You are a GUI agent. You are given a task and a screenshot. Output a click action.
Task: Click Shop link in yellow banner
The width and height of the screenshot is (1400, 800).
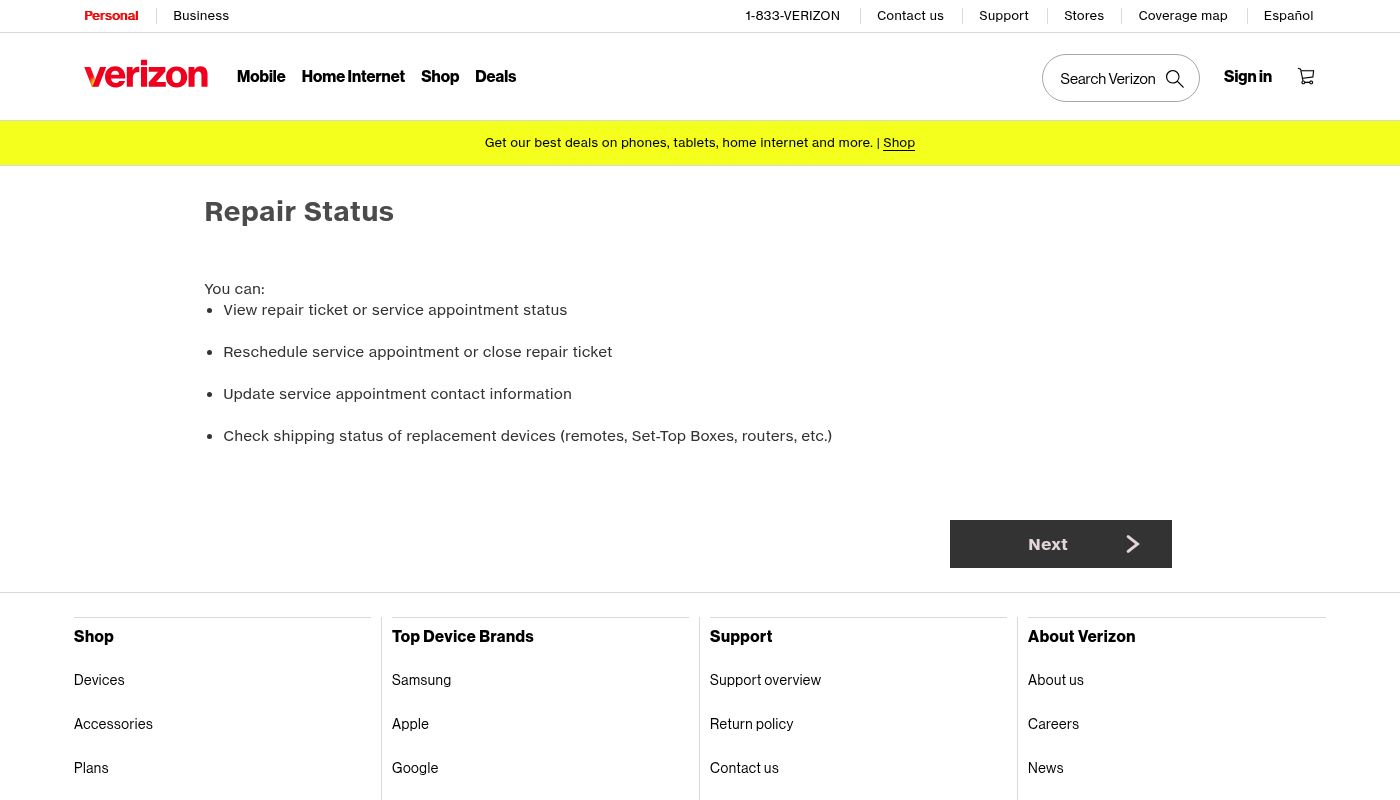pyautogui.click(x=898, y=143)
